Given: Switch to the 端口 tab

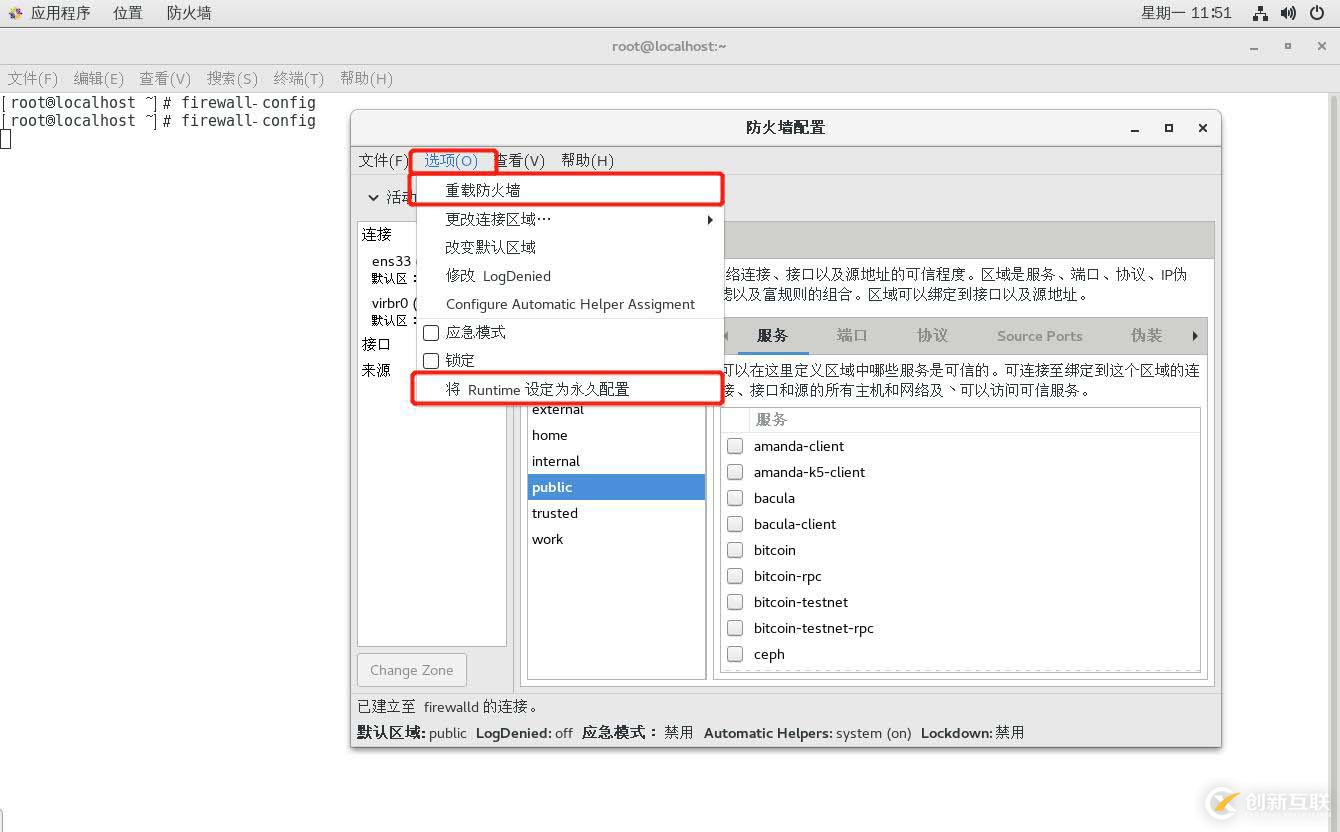Looking at the screenshot, I should (852, 336).
